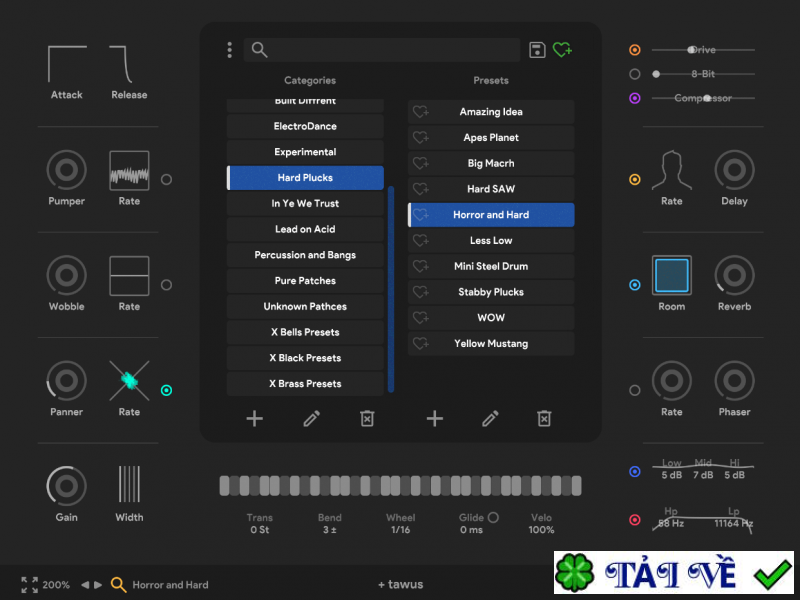Screen dimensions: 800x600
Task: Select the Pure Patches category
Action: [305, 281]
